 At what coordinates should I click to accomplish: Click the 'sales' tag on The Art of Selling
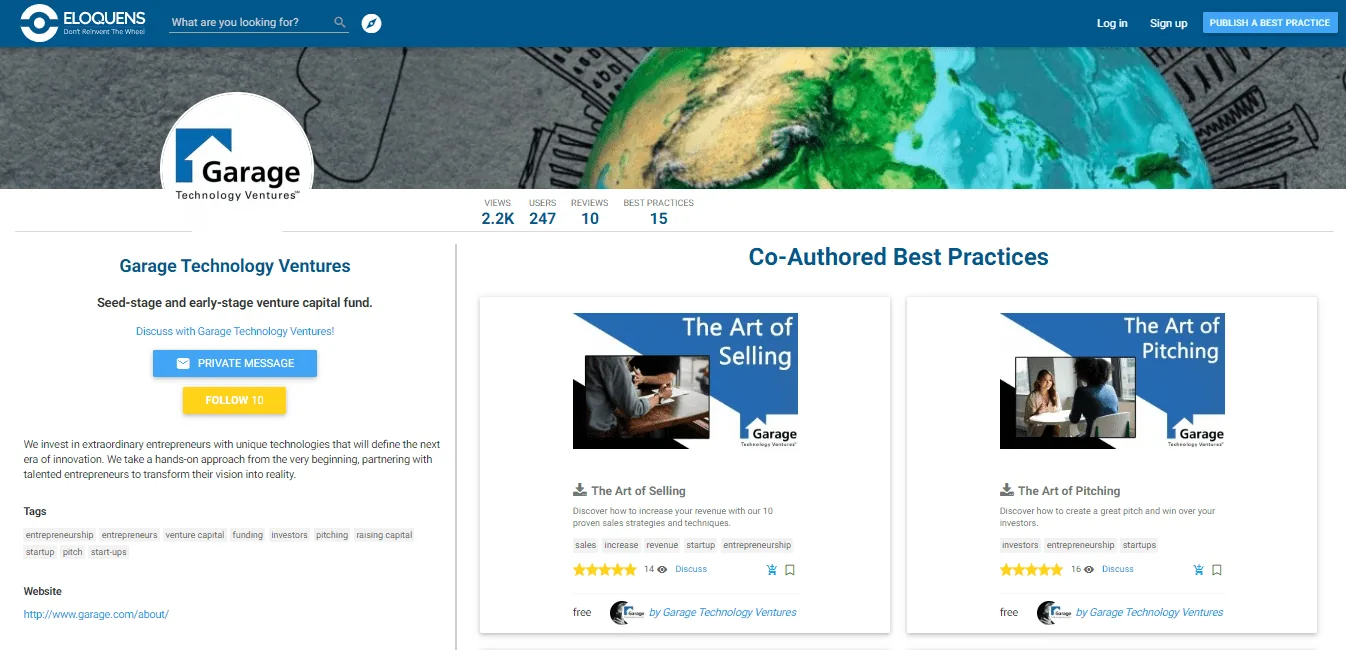point(586,545)
